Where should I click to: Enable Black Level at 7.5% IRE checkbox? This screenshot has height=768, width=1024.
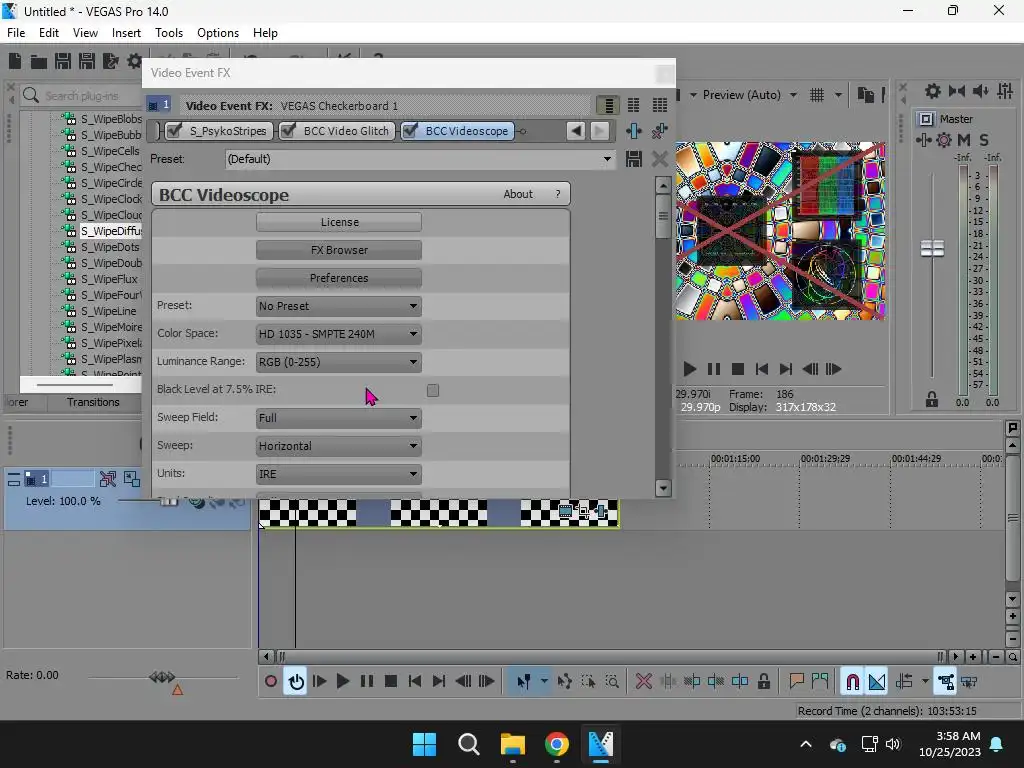click(x=433, y=390)
